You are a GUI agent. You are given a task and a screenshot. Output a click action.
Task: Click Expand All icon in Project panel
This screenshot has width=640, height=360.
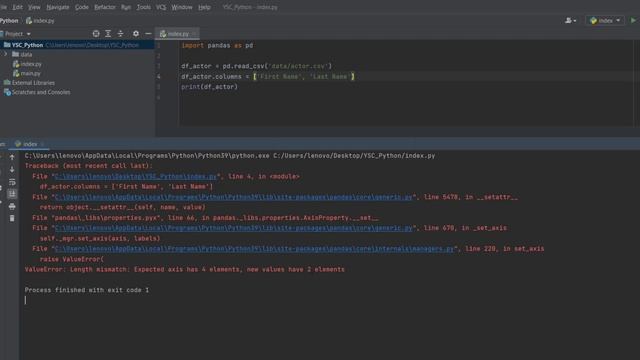coord(108,33)
